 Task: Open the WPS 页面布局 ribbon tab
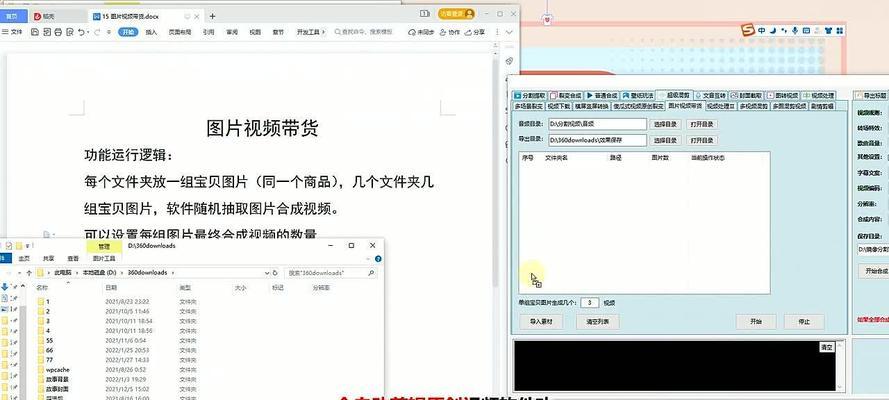click(x=180, y=32)
